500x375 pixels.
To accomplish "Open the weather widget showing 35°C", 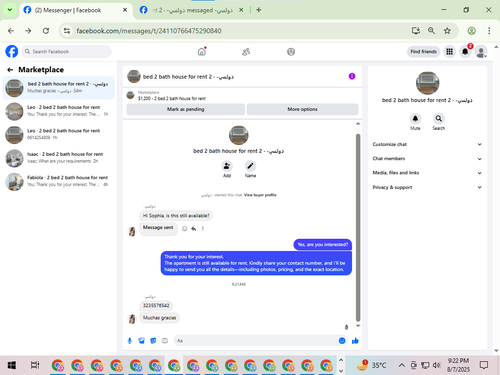I will click(372, 365).
